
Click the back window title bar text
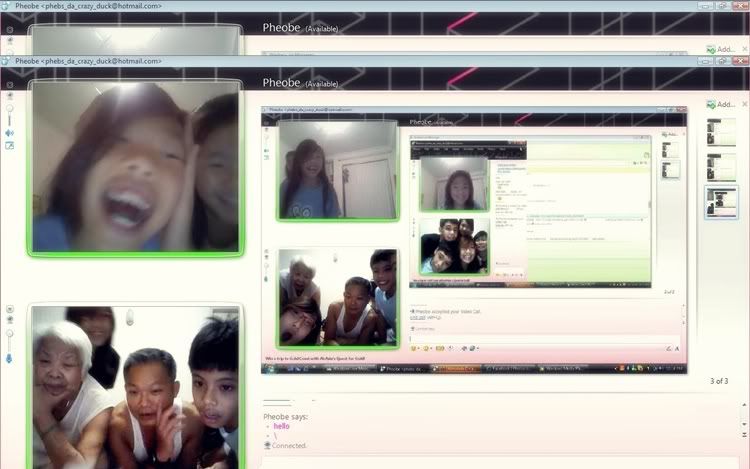click(x=88, y=6)
